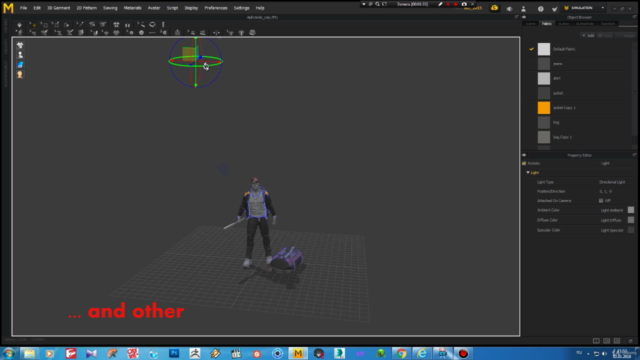Open the Script menu

click(x=172, y=8)
